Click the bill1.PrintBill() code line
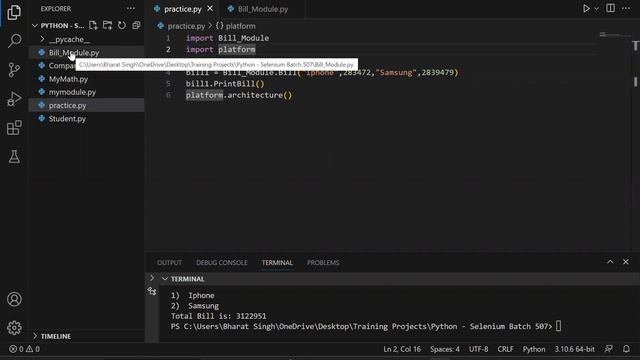The width and height of the screenshot is (640, 360). tap(225, 84)
